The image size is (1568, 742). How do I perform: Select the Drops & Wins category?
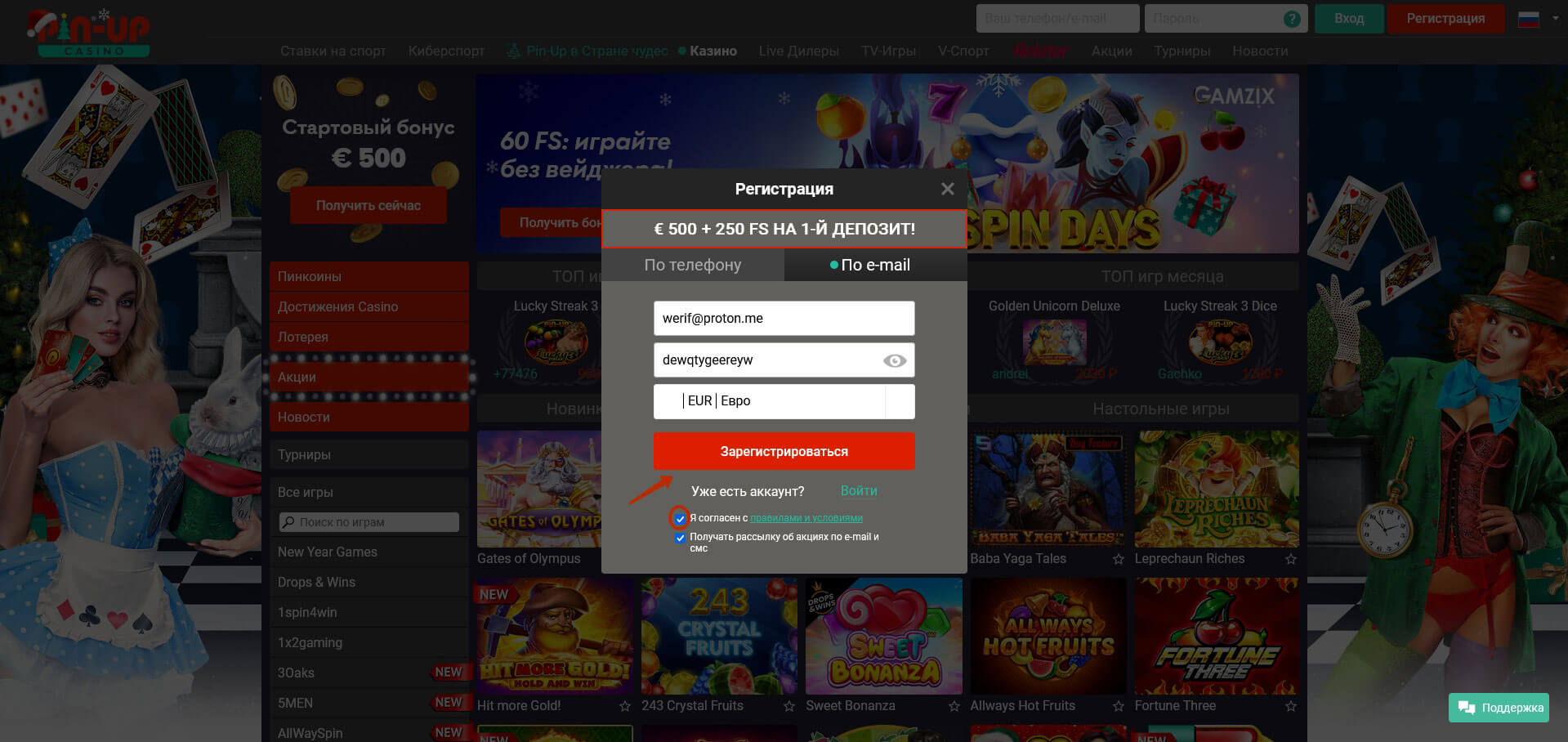(x=369, y=582)
